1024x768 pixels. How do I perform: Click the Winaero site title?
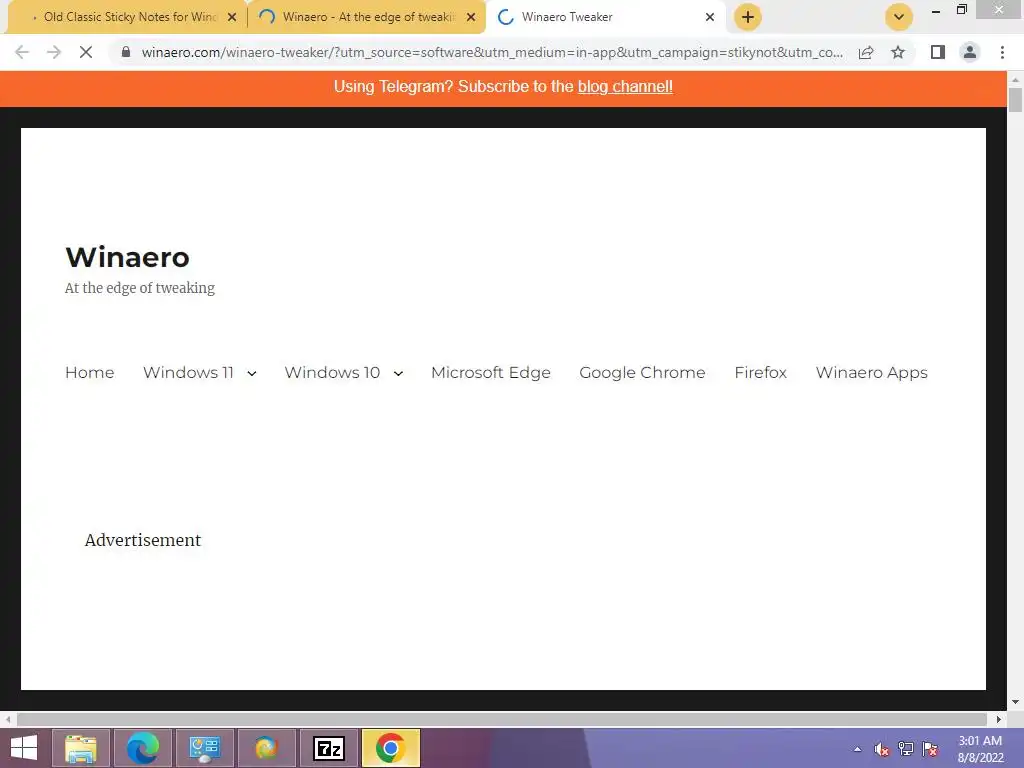(x=127, y=257)
